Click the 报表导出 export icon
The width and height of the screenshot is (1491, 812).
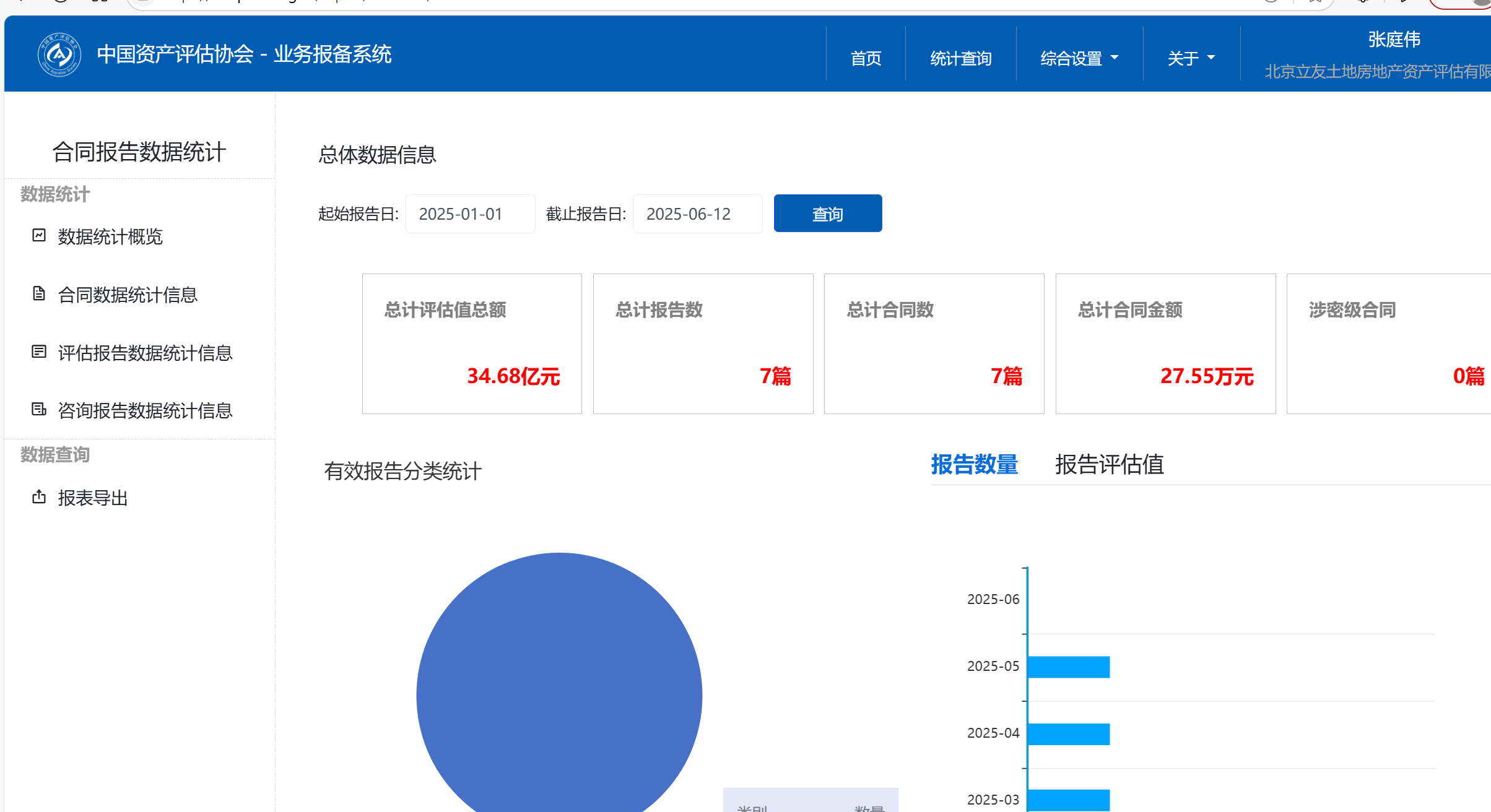coord(39,497)
